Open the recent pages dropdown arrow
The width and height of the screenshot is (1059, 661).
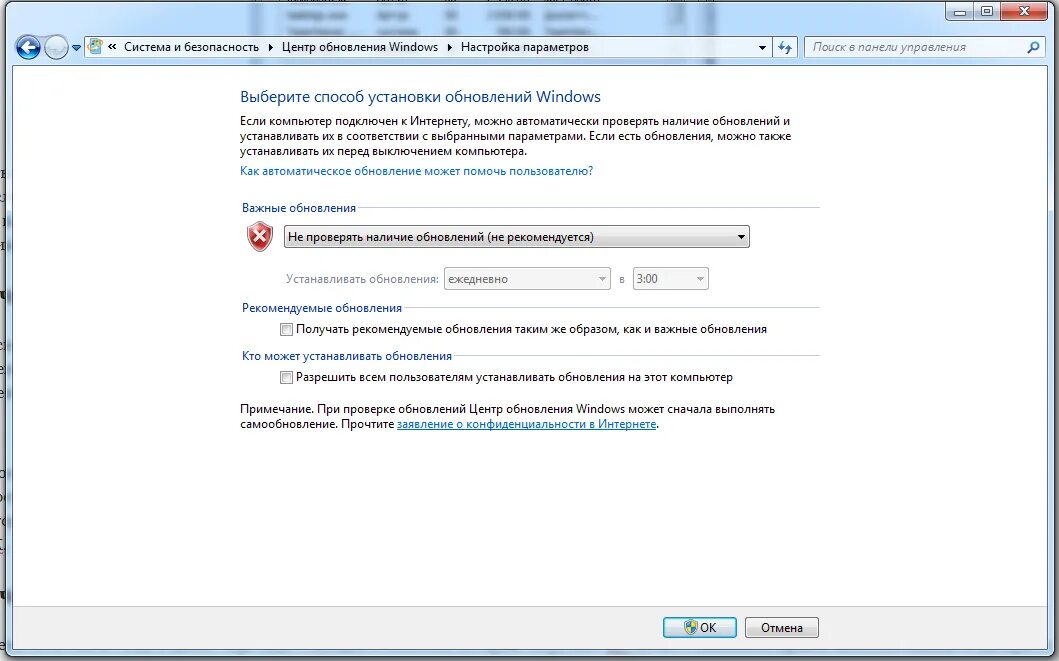tap(76, 48)
